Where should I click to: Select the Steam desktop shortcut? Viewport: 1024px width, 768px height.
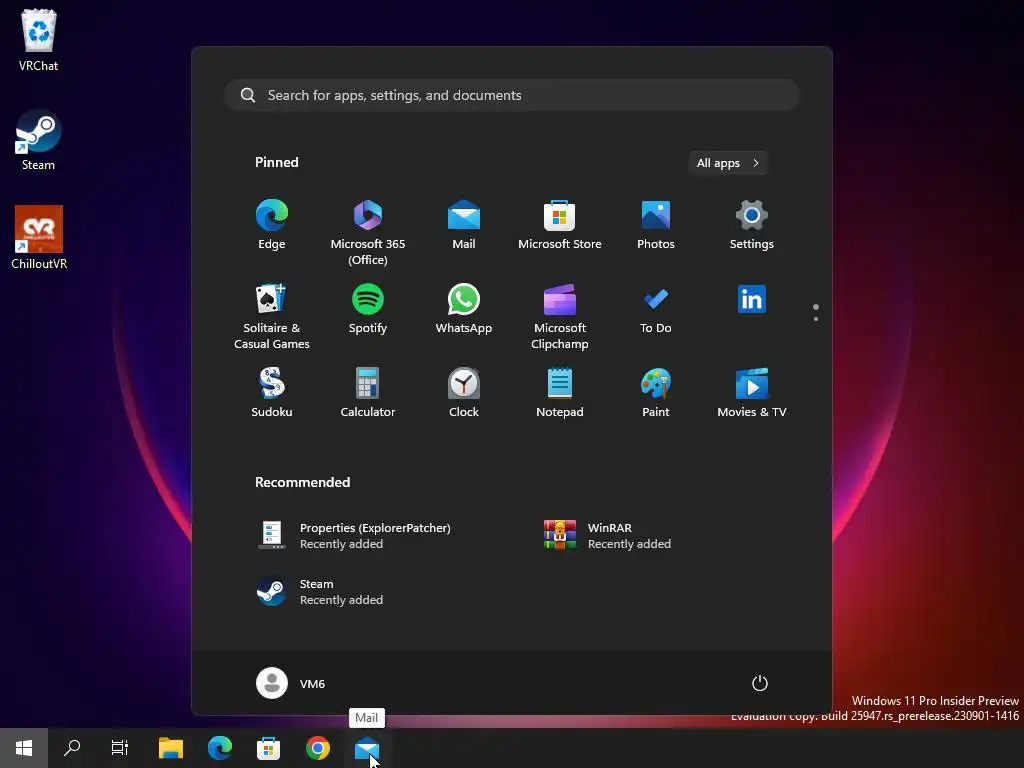click(38, 140)
